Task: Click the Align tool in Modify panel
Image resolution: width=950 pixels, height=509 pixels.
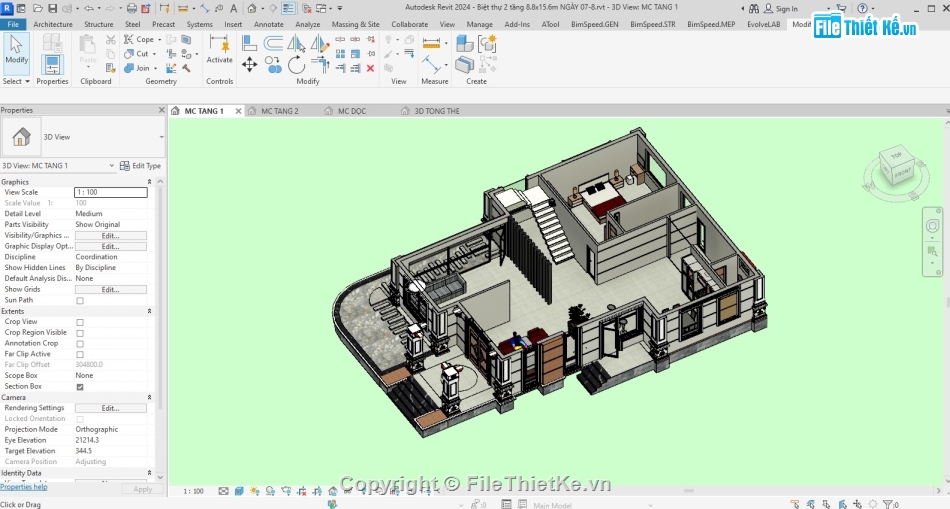Action: tap(249, 43)
